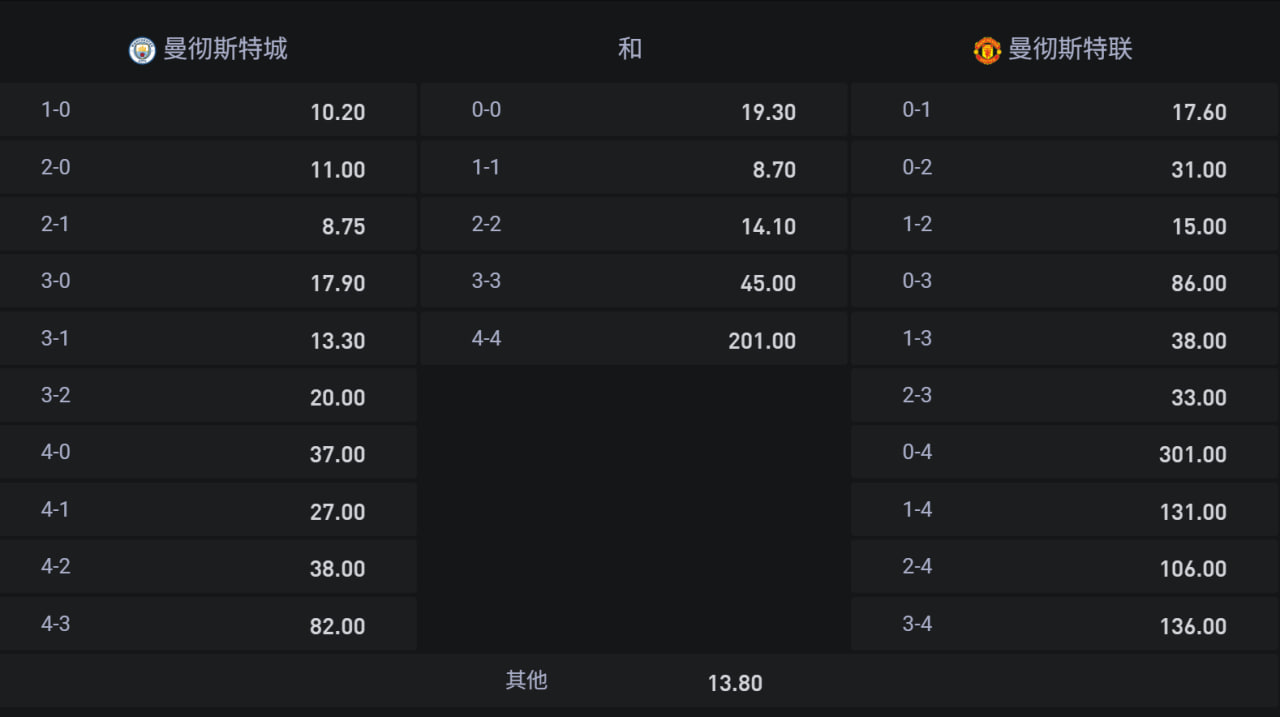Select the 3-4 score at 136.00

(1064, 625)
